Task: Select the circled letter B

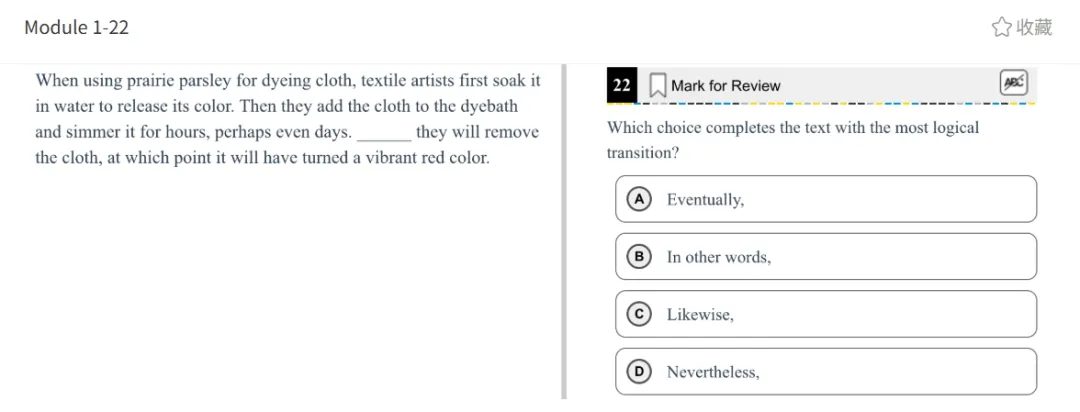Action: pyautogui.click(x=638, y=257)
